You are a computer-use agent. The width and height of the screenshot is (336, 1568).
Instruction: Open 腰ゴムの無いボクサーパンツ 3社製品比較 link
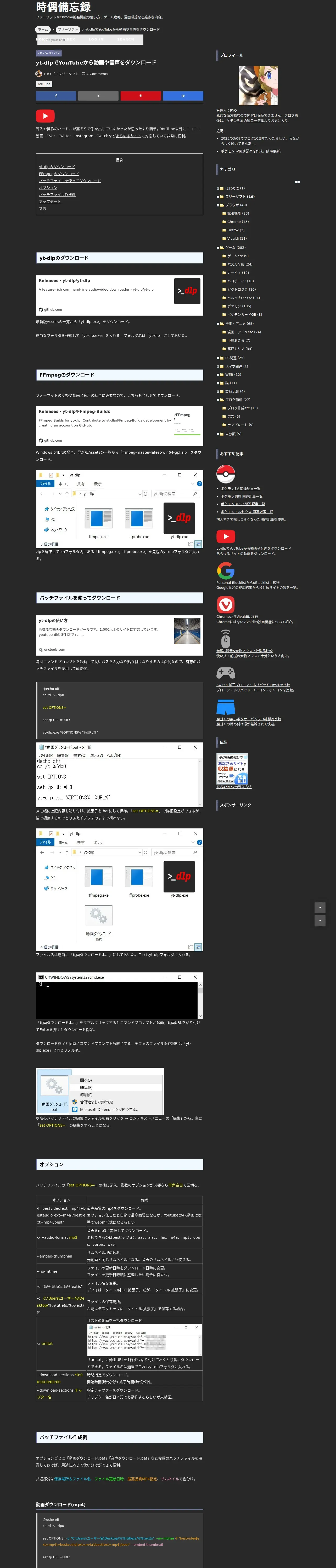point(249,719)
